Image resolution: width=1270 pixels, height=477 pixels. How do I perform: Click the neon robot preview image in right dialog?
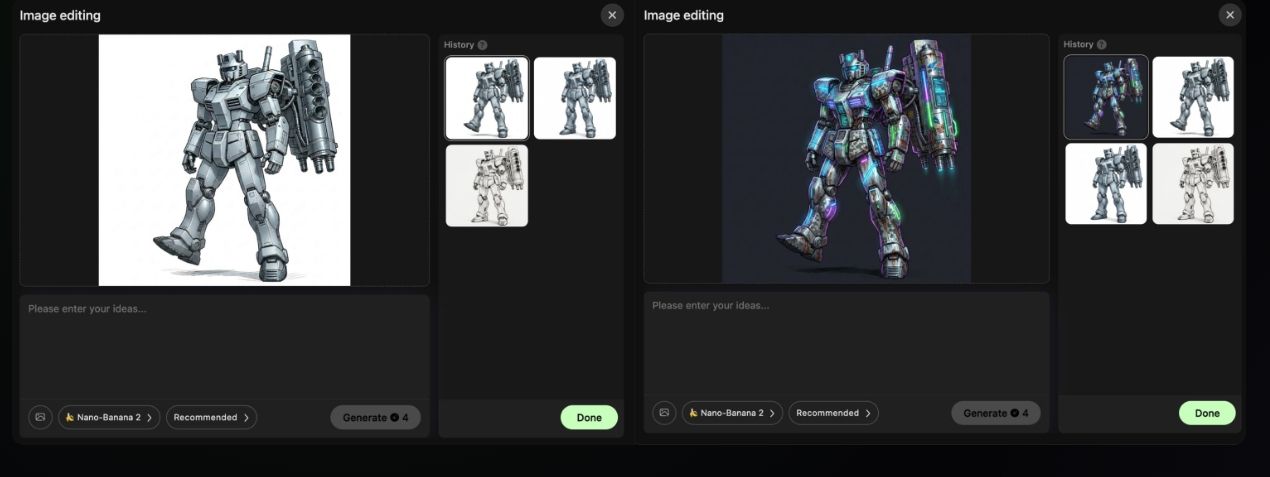[846, 158]
